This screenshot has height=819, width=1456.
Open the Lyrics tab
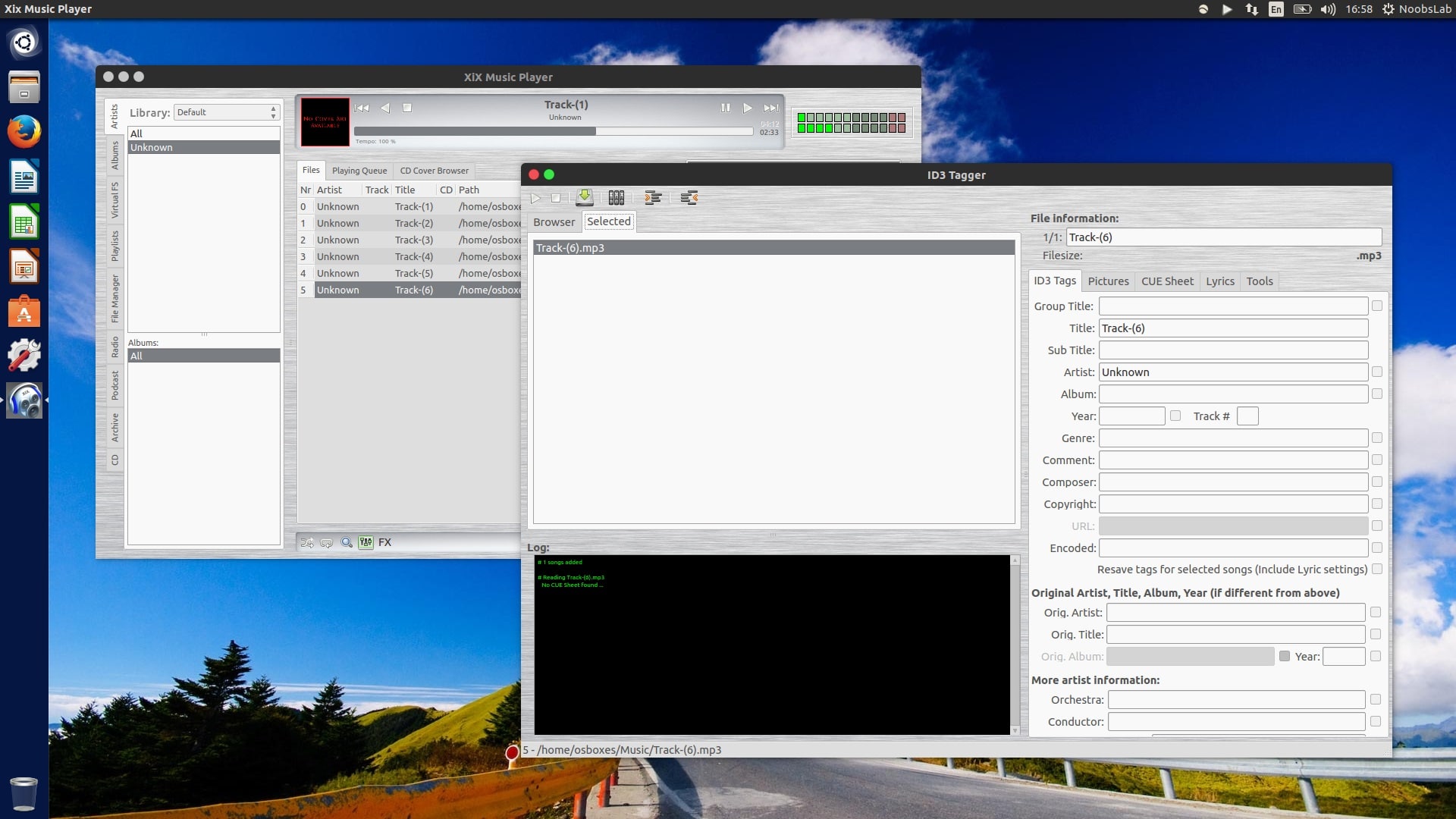click(x=1220, y=281)
